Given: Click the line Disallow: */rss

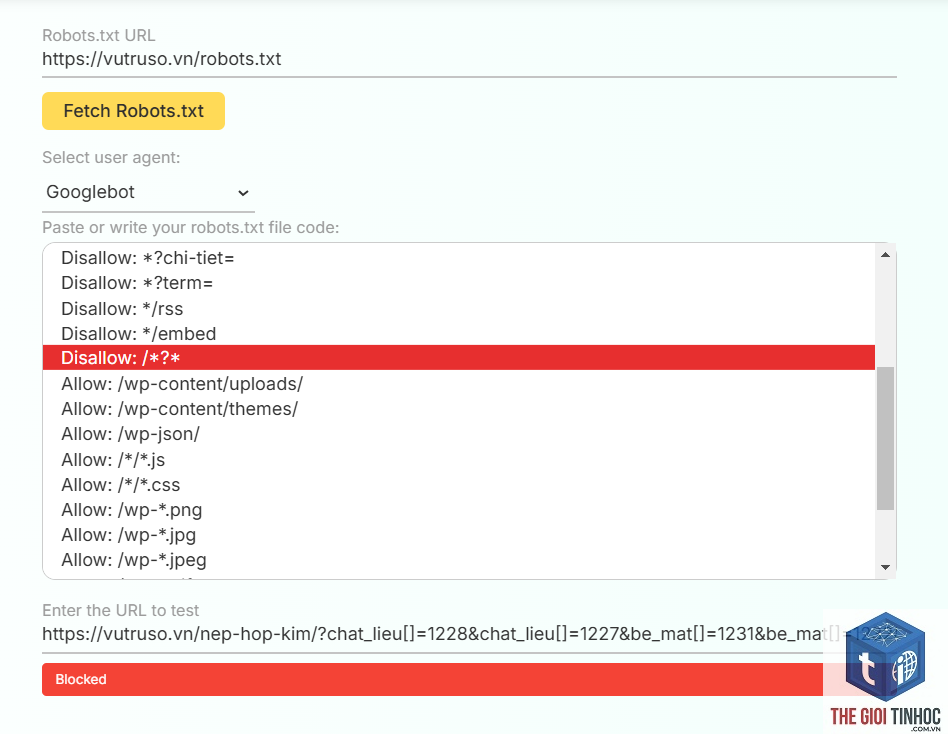Looking at the screenshot, I should pos(122,308).
